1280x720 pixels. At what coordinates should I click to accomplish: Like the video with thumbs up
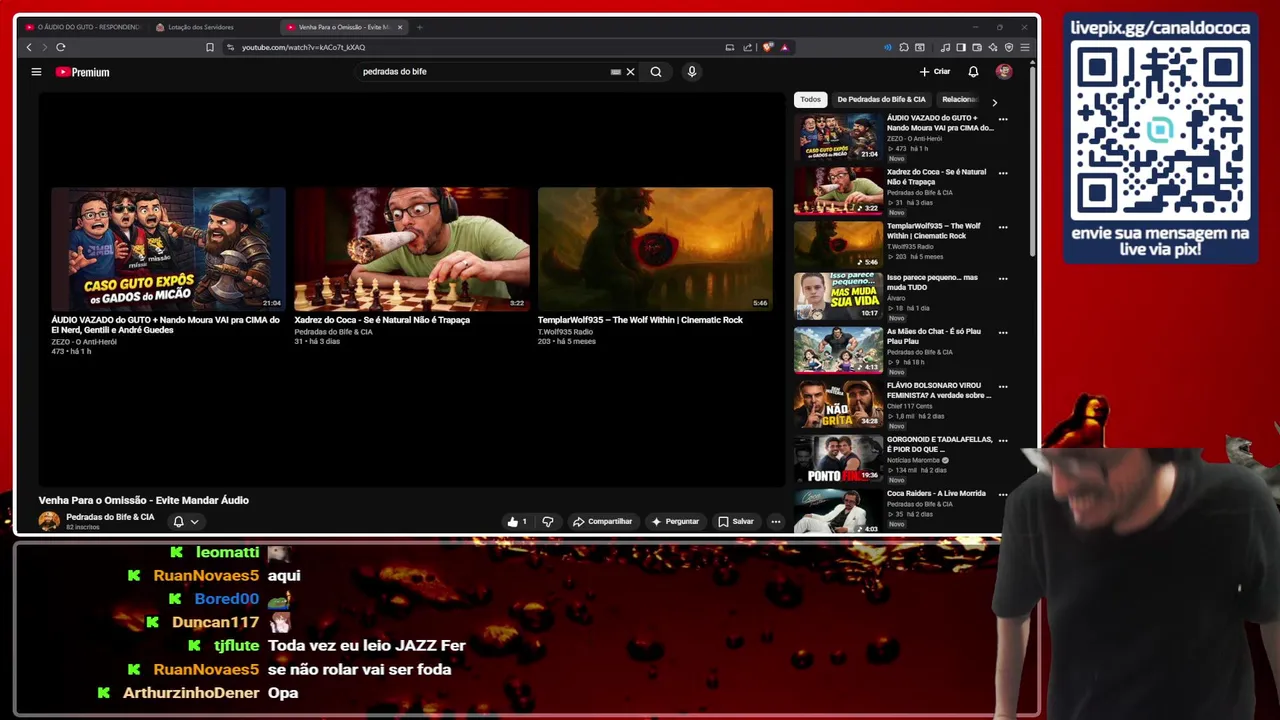click(x=517, y=521)
